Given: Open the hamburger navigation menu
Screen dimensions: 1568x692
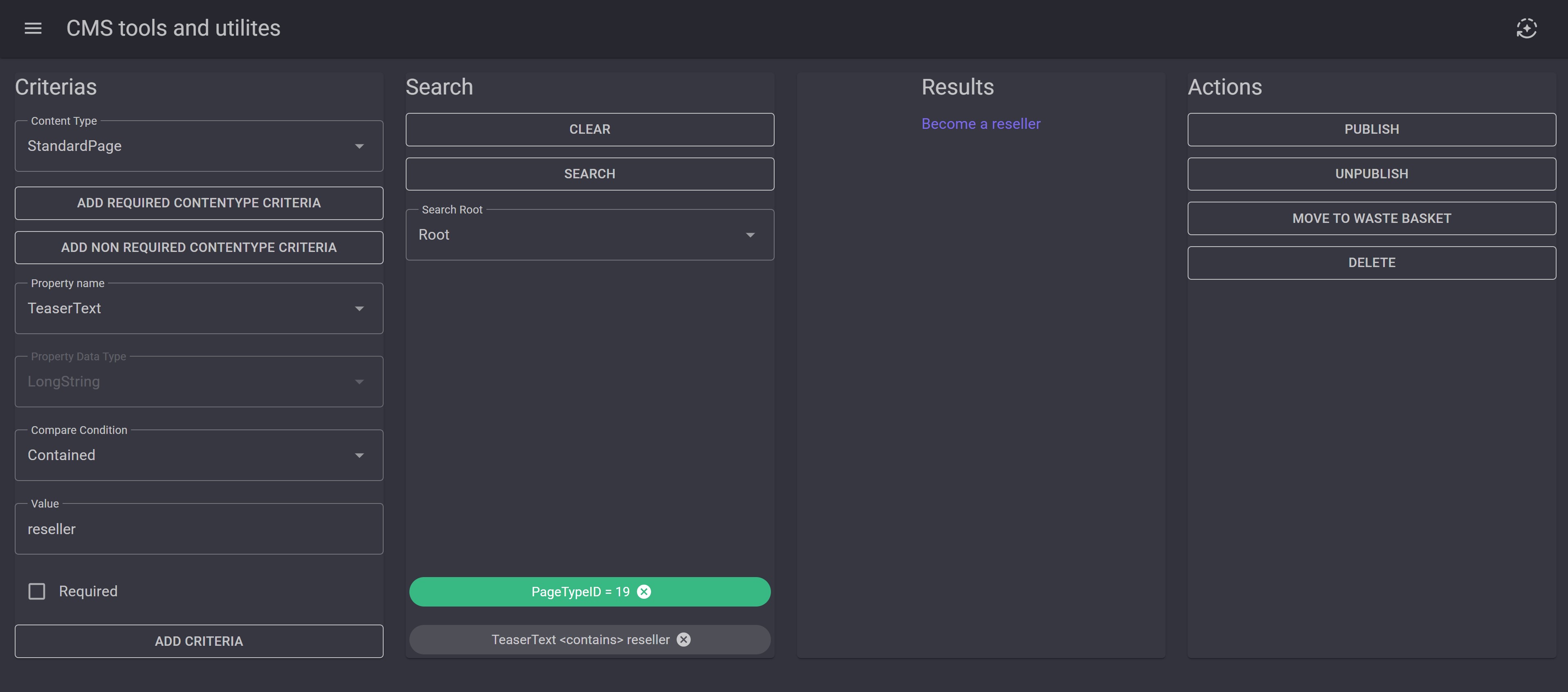Looking at the screenshot, I should 33,28.
